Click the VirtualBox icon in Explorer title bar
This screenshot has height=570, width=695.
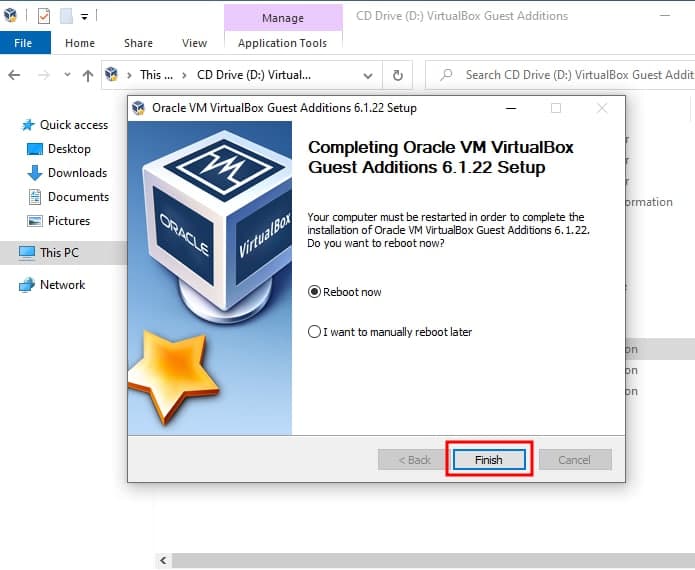click(x=10, y=16)
